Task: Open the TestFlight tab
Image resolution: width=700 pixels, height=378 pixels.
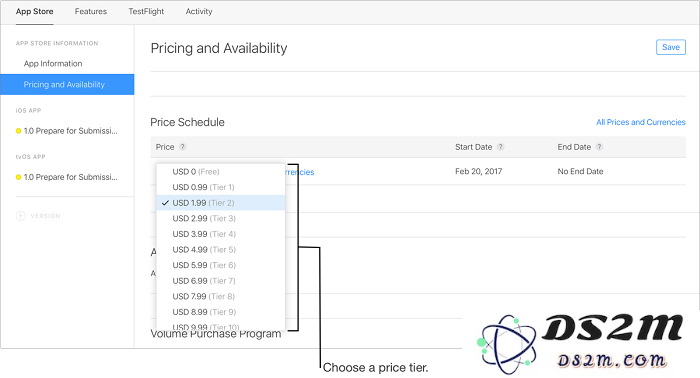Action: (146, 12)
